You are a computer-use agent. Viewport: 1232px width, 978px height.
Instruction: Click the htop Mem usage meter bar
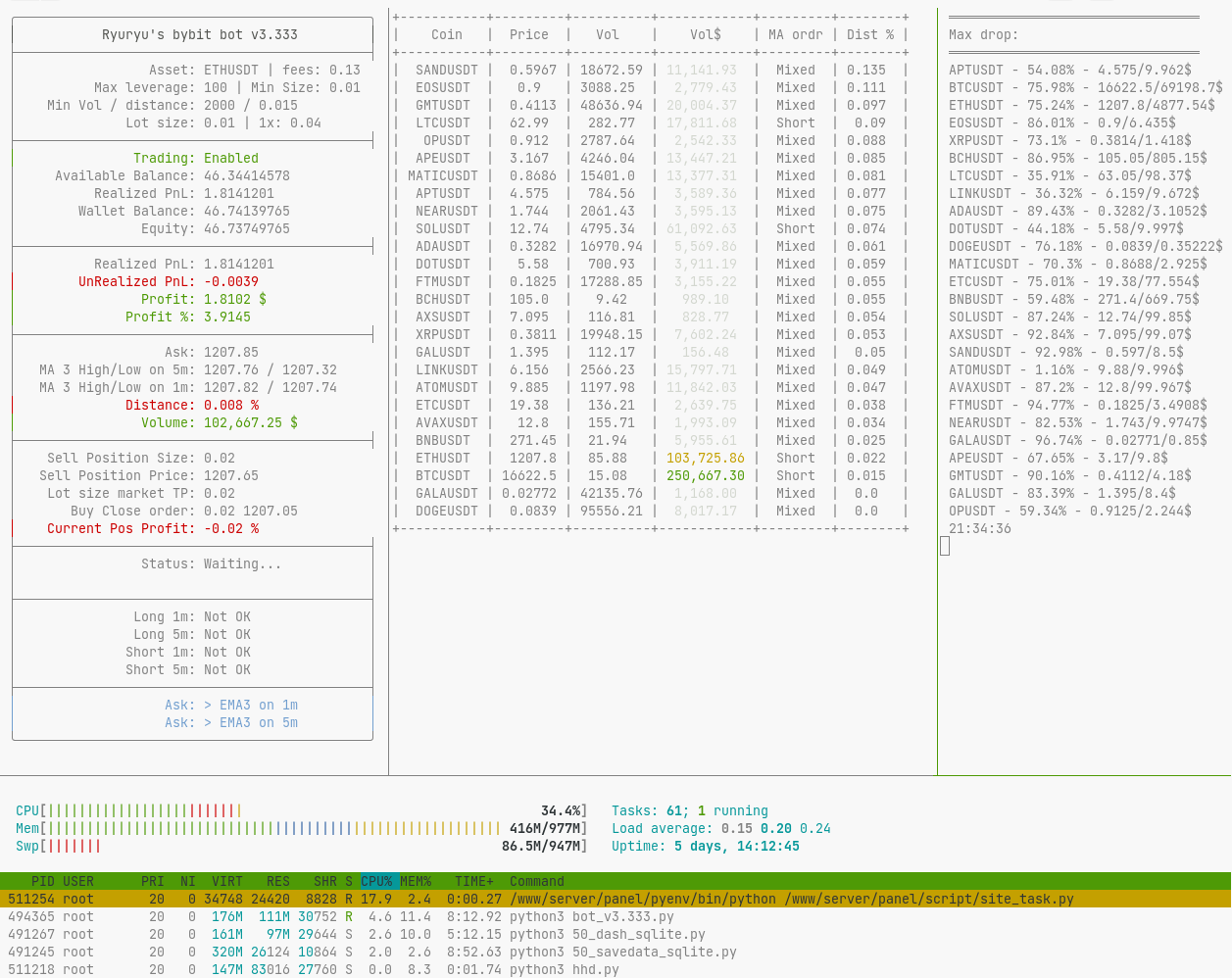302,828
